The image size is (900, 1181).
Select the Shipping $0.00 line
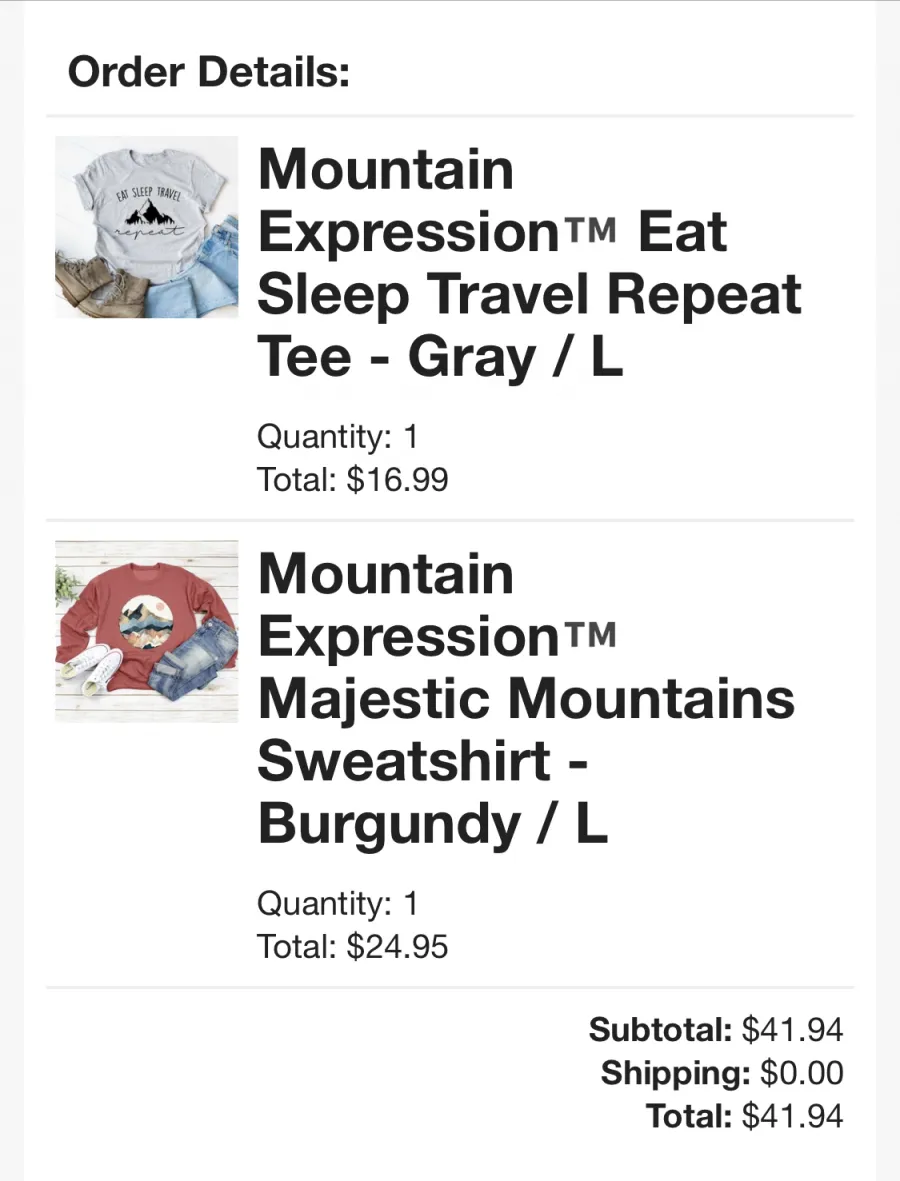[x=722, y=1073]
